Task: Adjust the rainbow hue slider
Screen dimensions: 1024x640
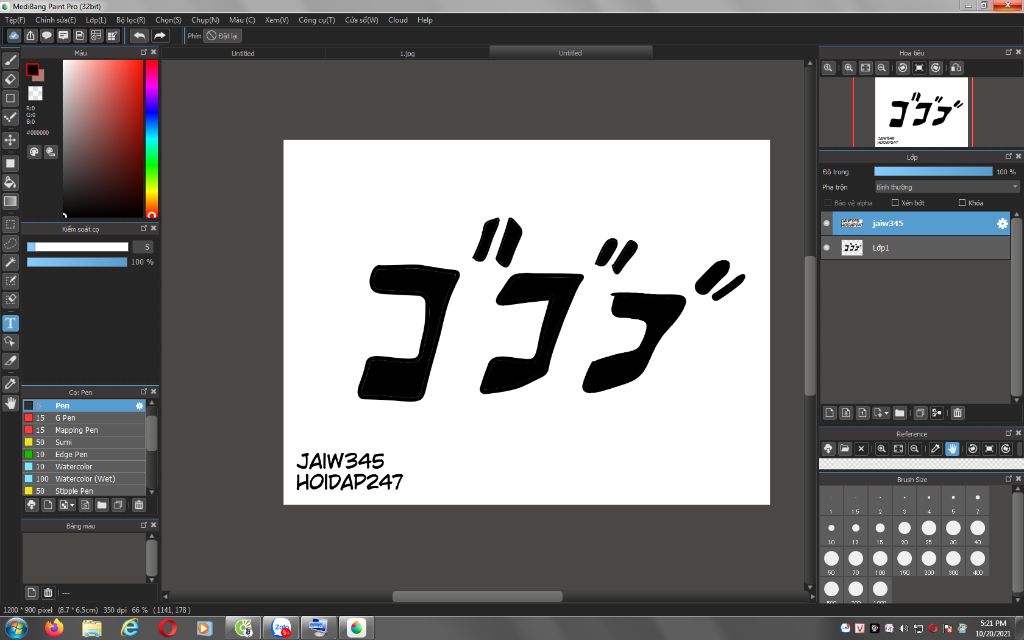Action: click(x=152, y=138)
